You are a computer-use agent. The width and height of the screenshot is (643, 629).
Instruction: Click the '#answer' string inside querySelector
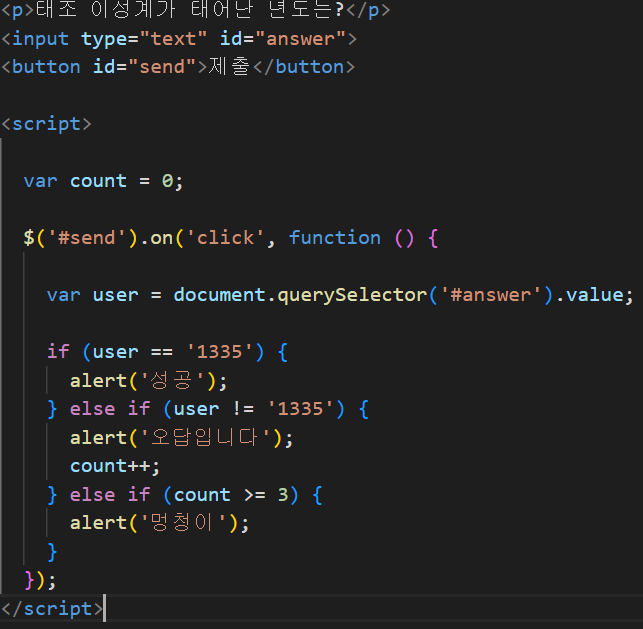click(x=491, y=295)
